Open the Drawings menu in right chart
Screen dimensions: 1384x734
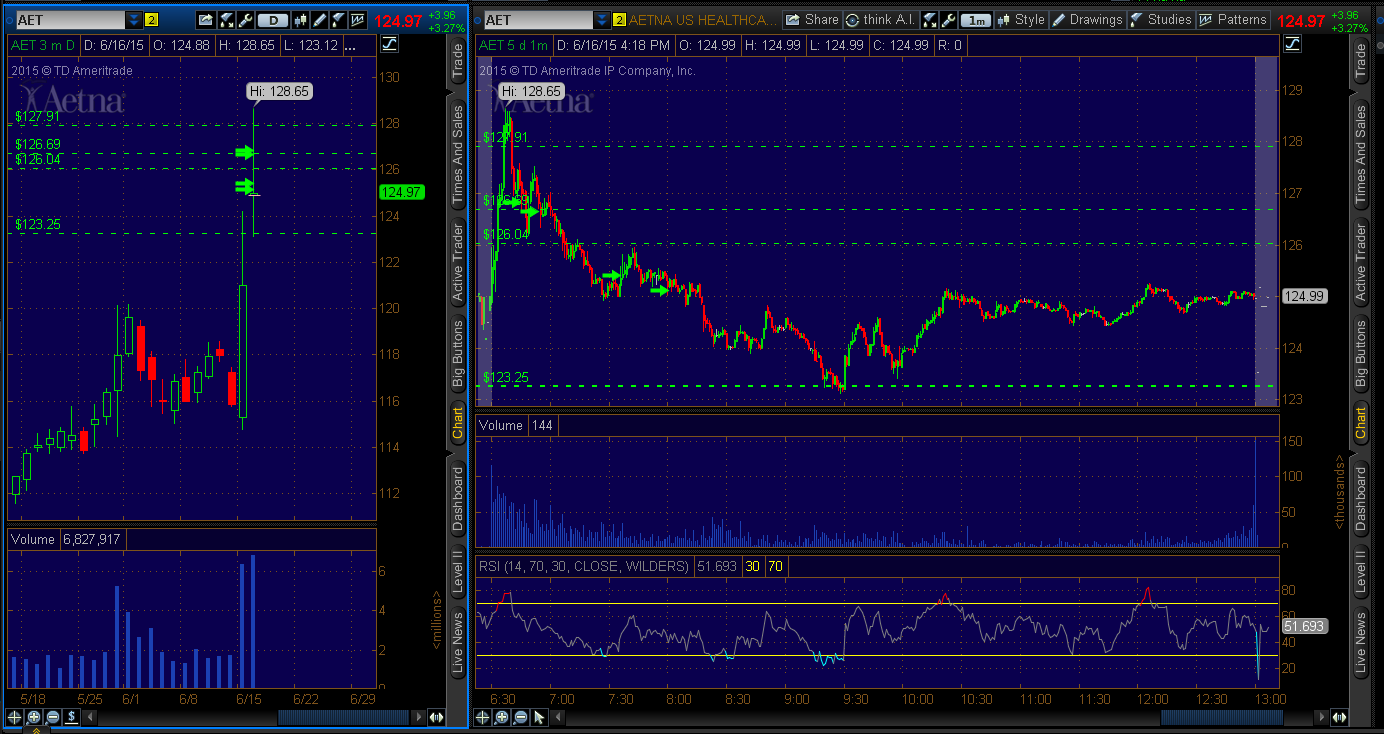1087,20
